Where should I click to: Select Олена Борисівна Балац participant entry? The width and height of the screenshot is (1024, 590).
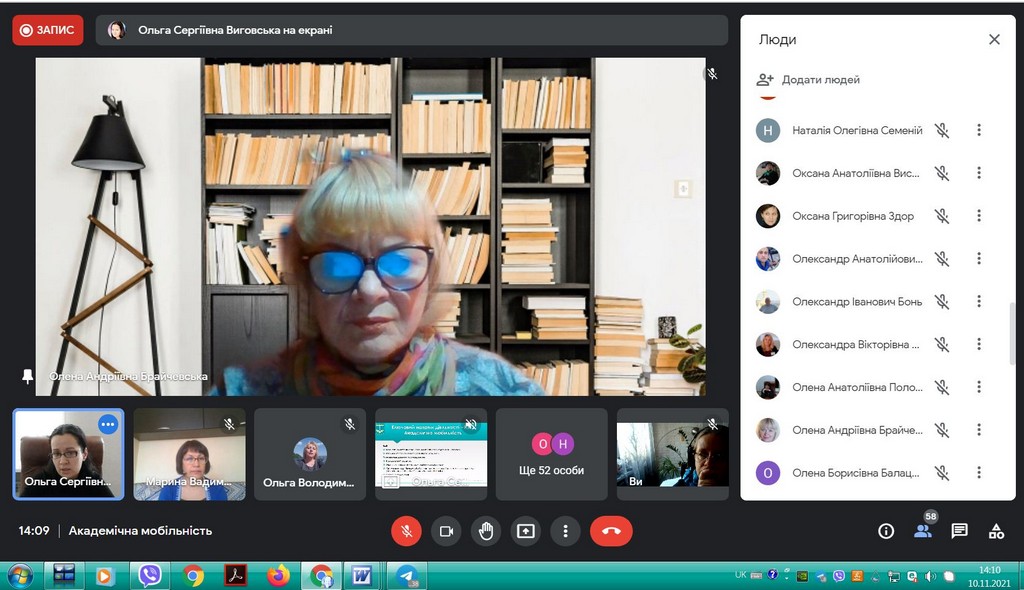point(855,473)
